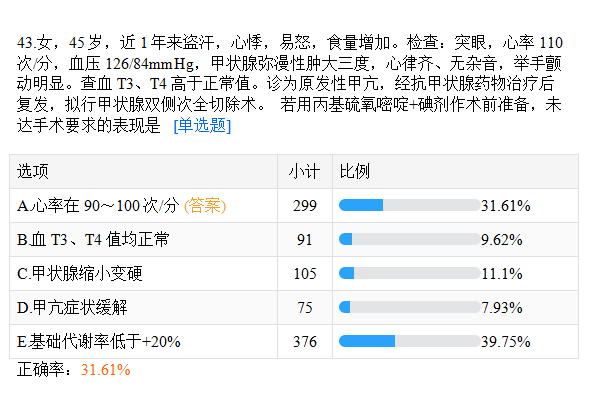Click the count 376 for option E

(305, 342)
